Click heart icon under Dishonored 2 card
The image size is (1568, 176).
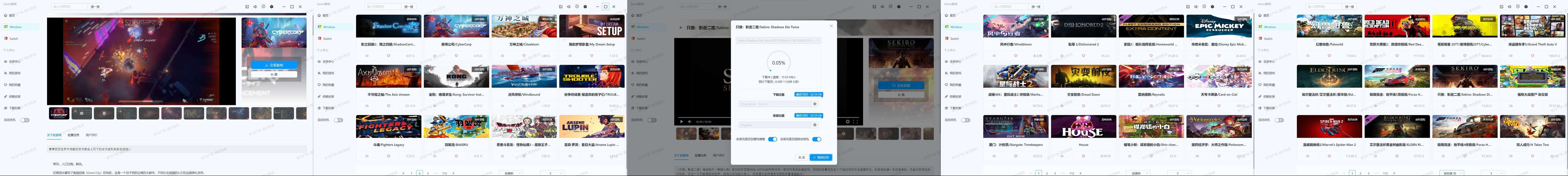pos(1084,56)
